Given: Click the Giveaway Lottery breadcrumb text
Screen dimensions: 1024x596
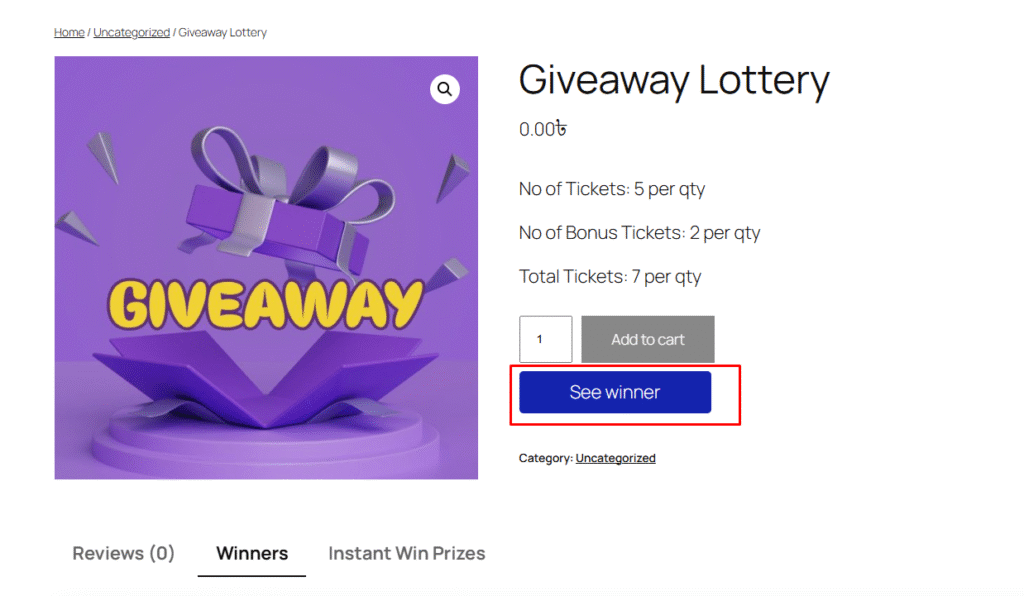Looking at the screenshot, I should coord(222,32).
